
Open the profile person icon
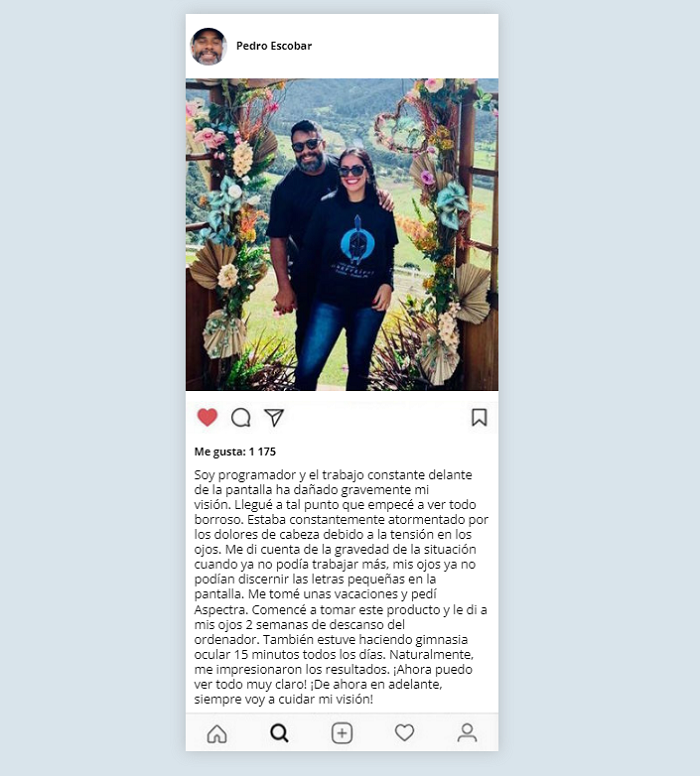tap(467, 733)
